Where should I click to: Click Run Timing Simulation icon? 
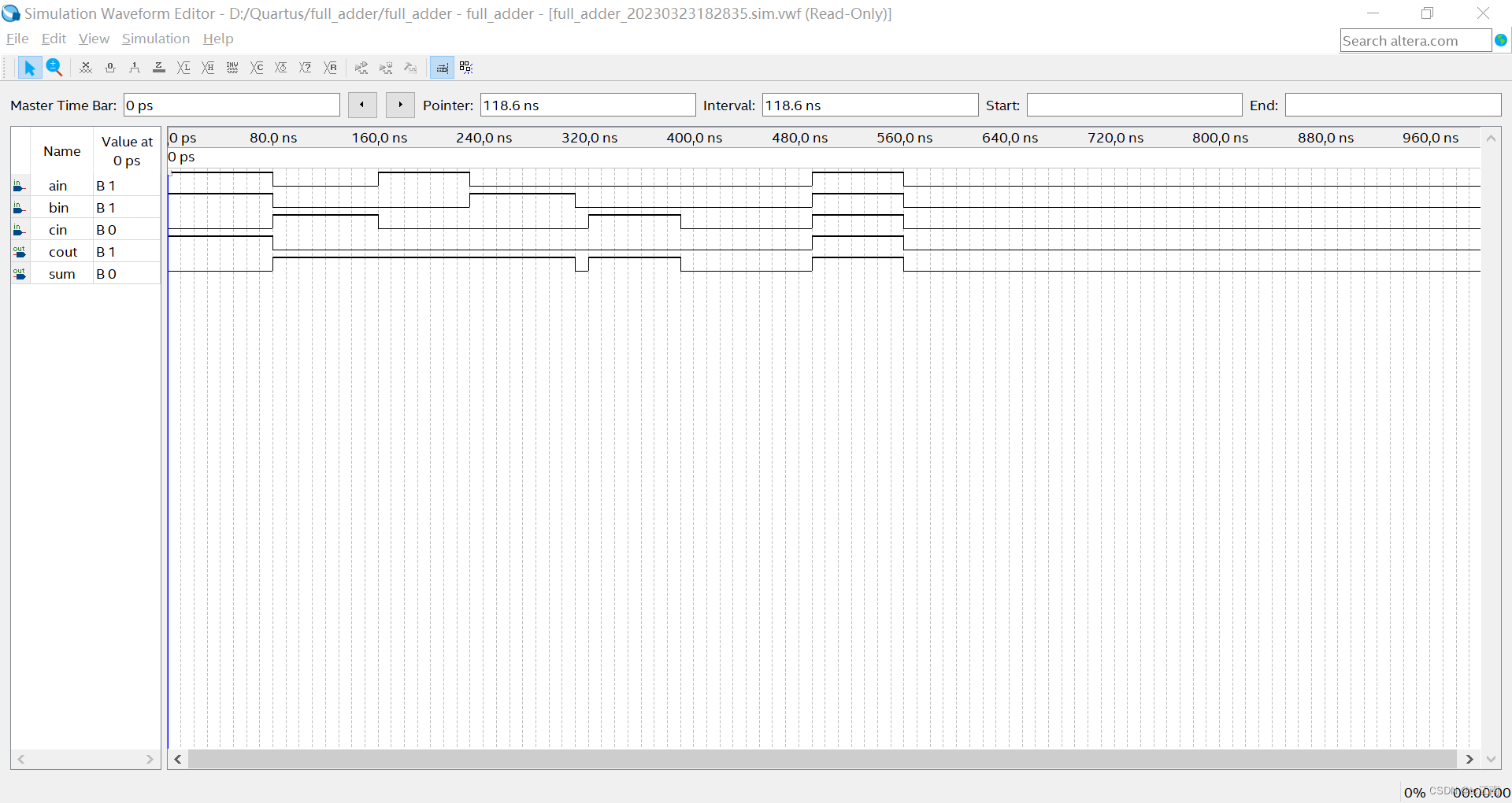[x=386, y=68]
